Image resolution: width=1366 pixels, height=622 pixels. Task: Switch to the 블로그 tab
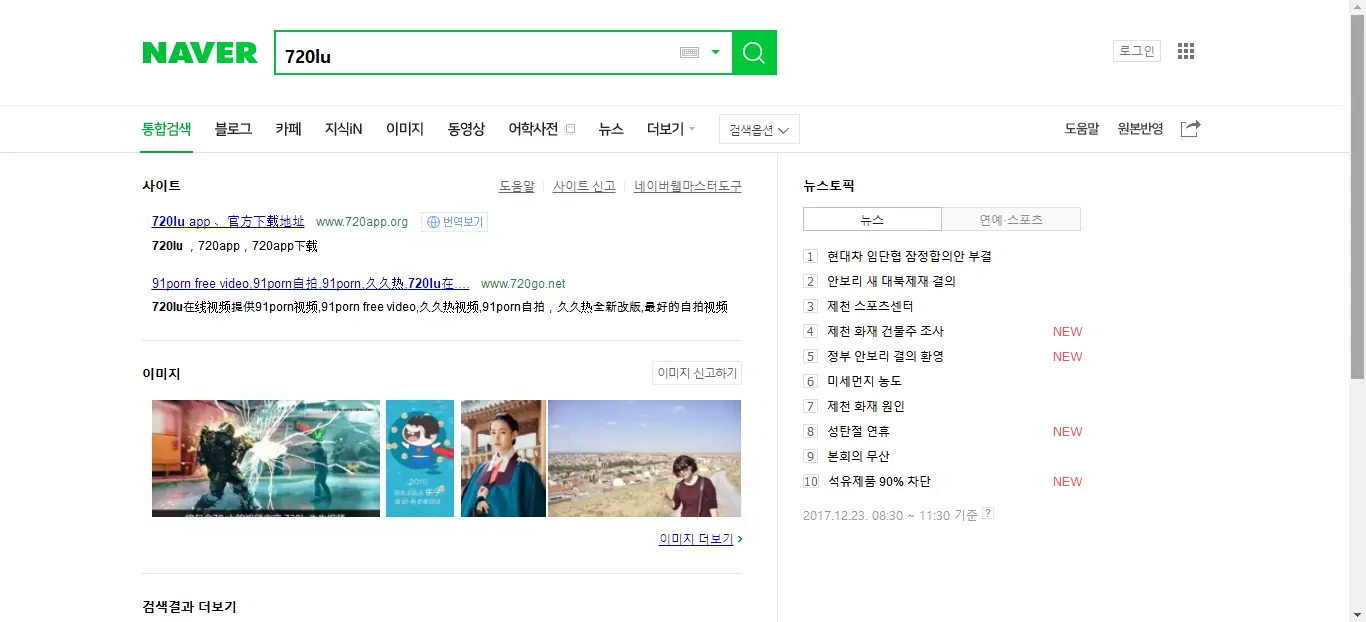click(x=233, y=129)
